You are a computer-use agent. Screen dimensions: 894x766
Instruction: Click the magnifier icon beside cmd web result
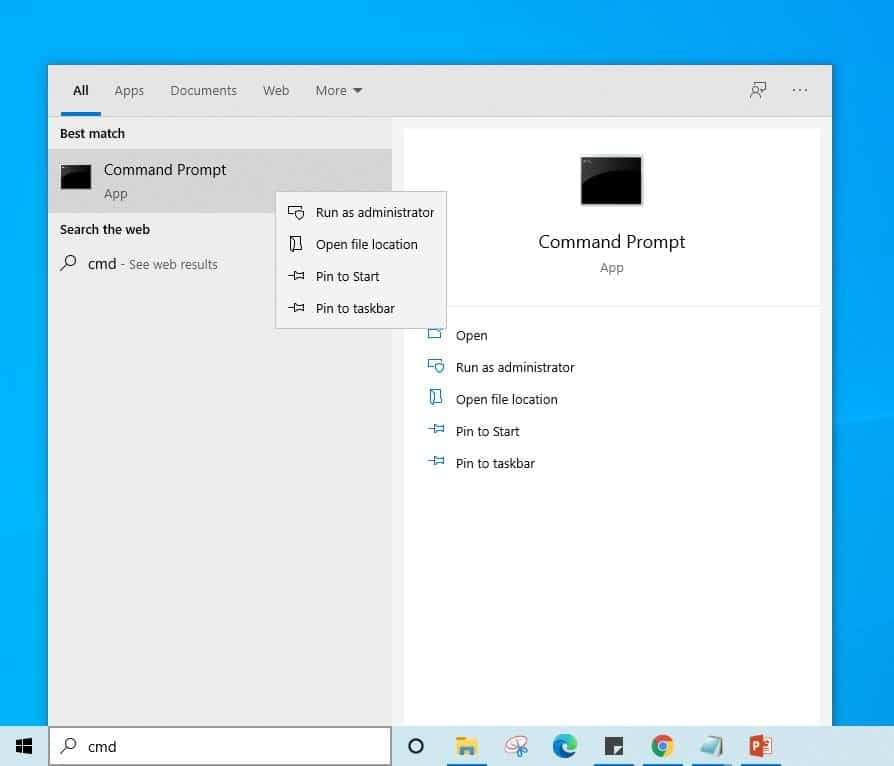coord(68,263)
